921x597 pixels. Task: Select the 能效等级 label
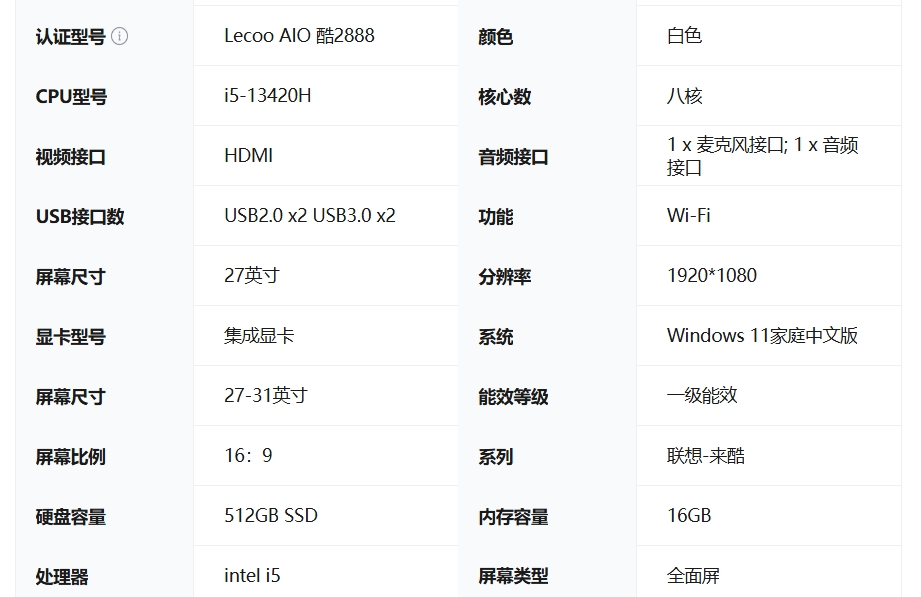pyautogui.click(x=513, y=397)
